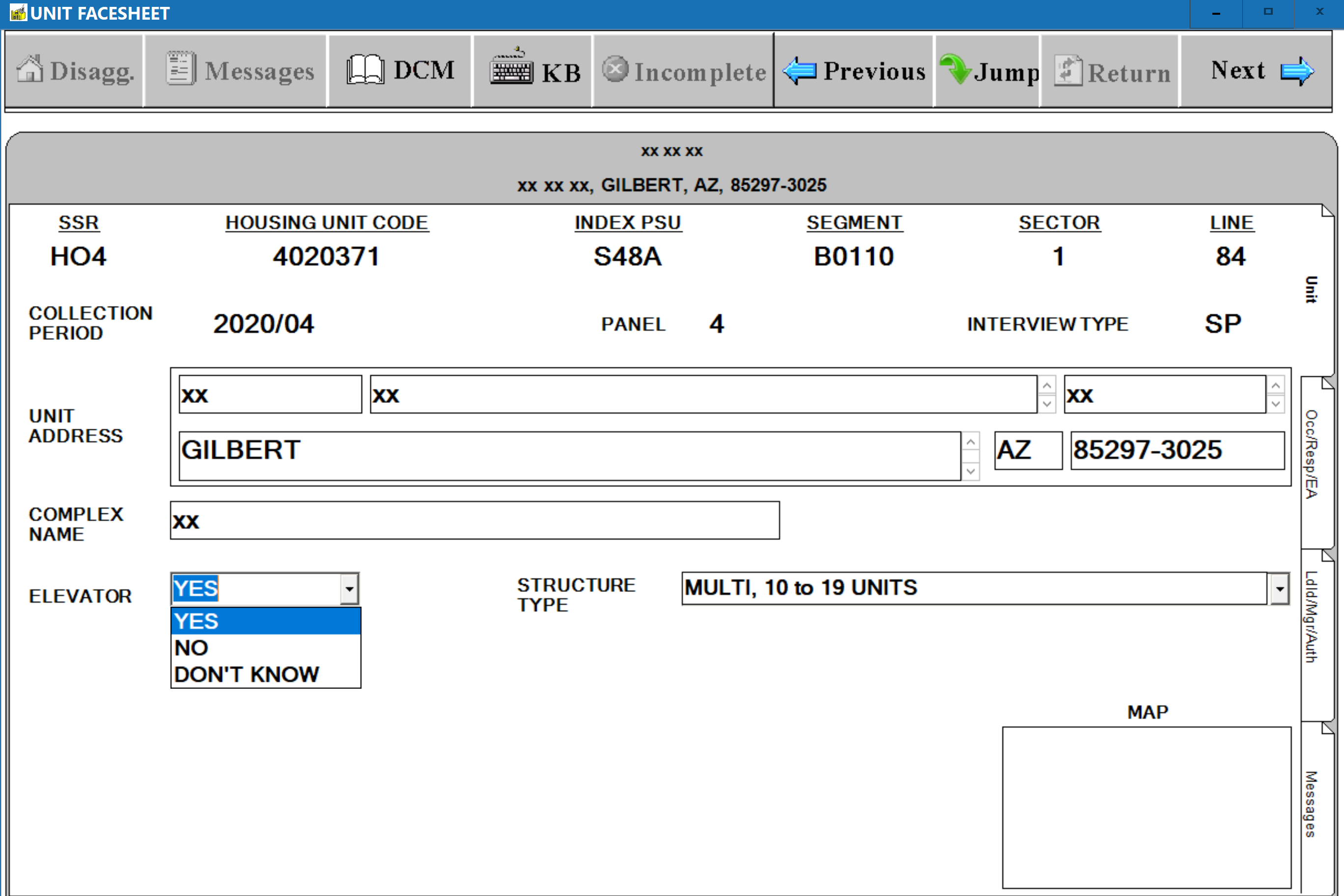This screenshot has height=896, width=1344.
Task: Click the empty MAP box
Action: pyautogui.click(x=1147, y=807)
